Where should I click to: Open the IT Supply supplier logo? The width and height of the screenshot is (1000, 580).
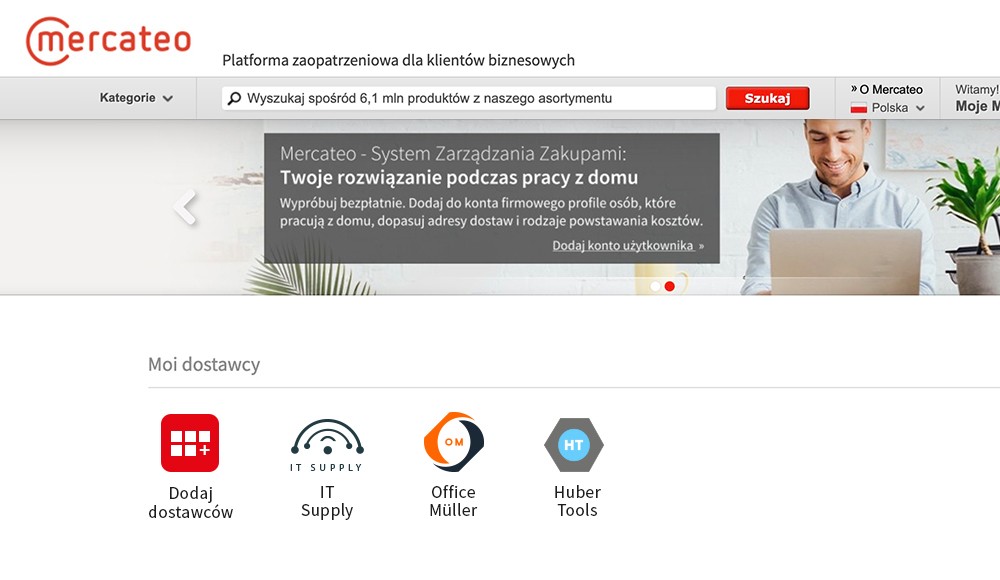327,445
